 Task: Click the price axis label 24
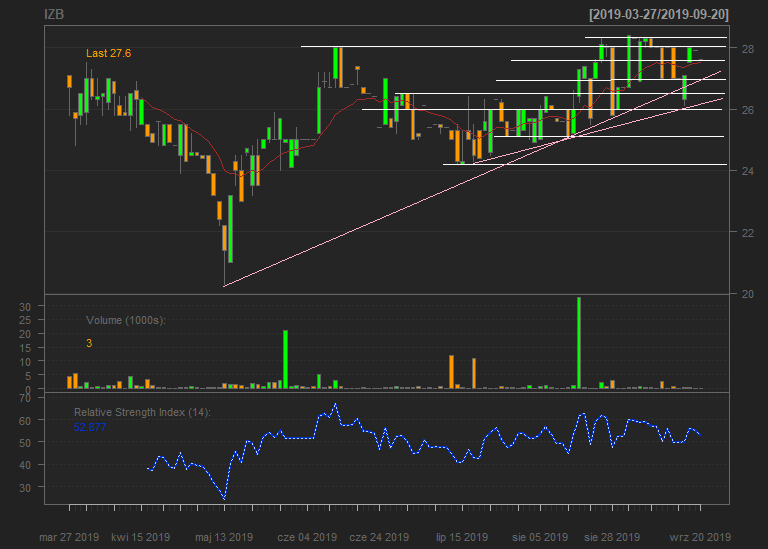747,171
